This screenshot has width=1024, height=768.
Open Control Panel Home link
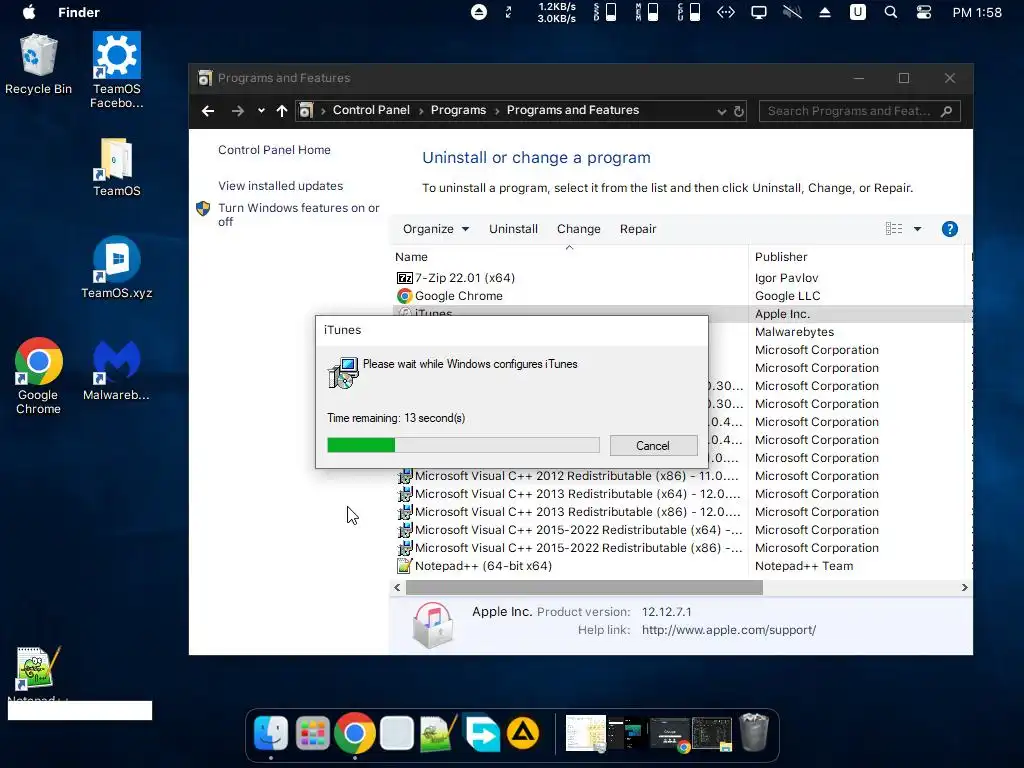[274, 150]
